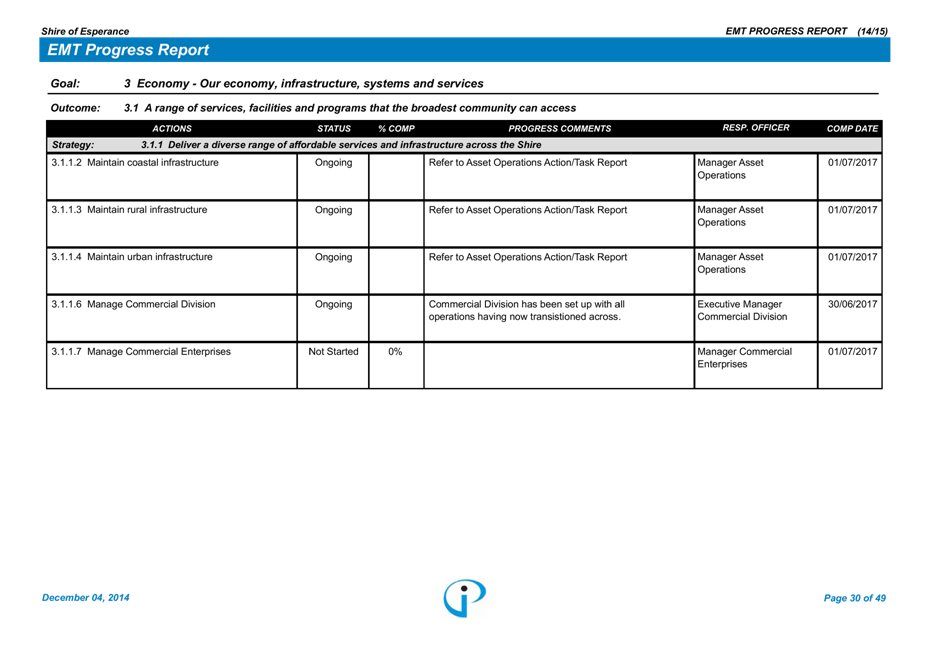The width and height of the screenshot is (928, 657).
Task: Click the PROGRESS COMMENTS column header
Action: (559, 129)
